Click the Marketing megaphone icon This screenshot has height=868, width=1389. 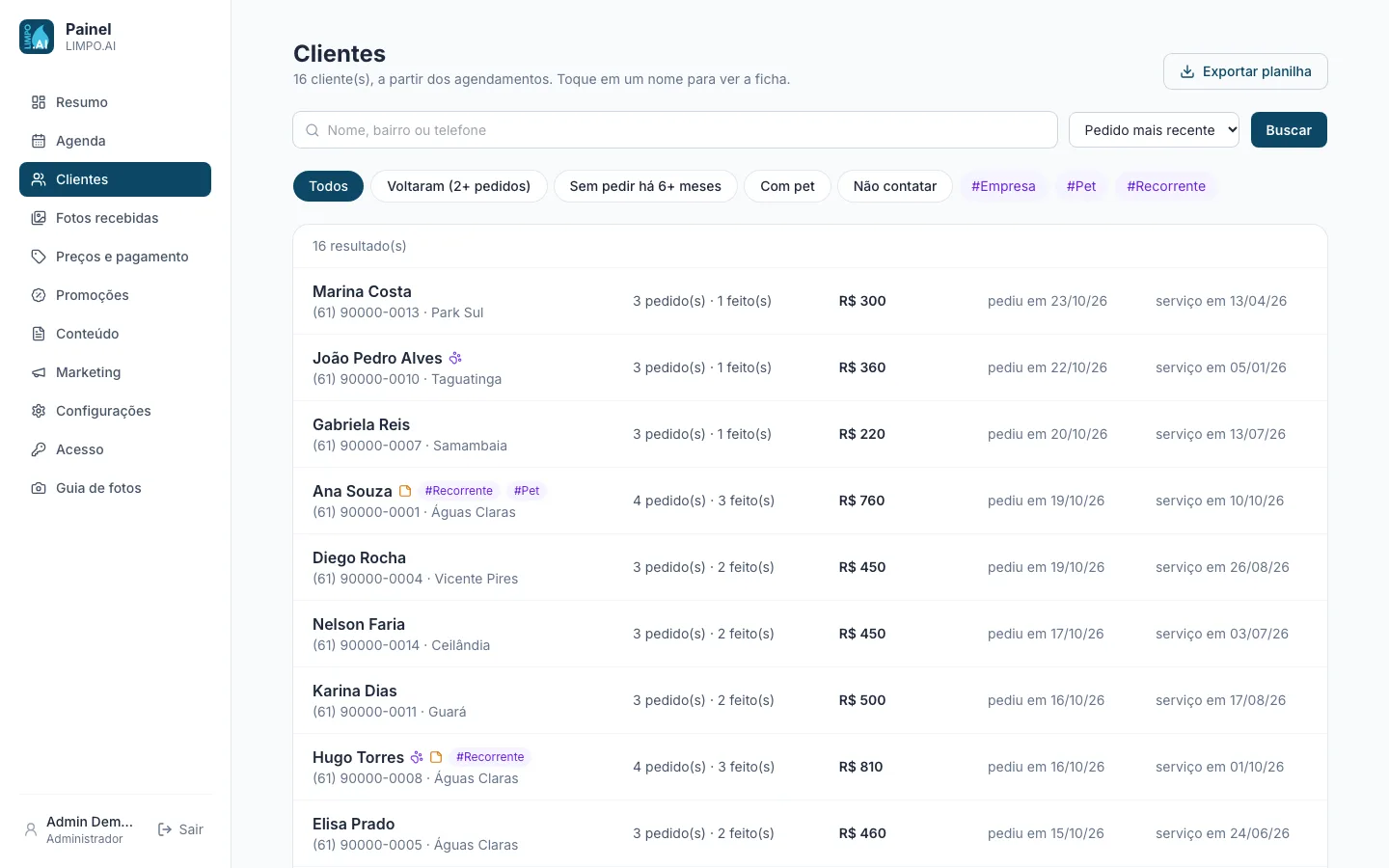39,372
